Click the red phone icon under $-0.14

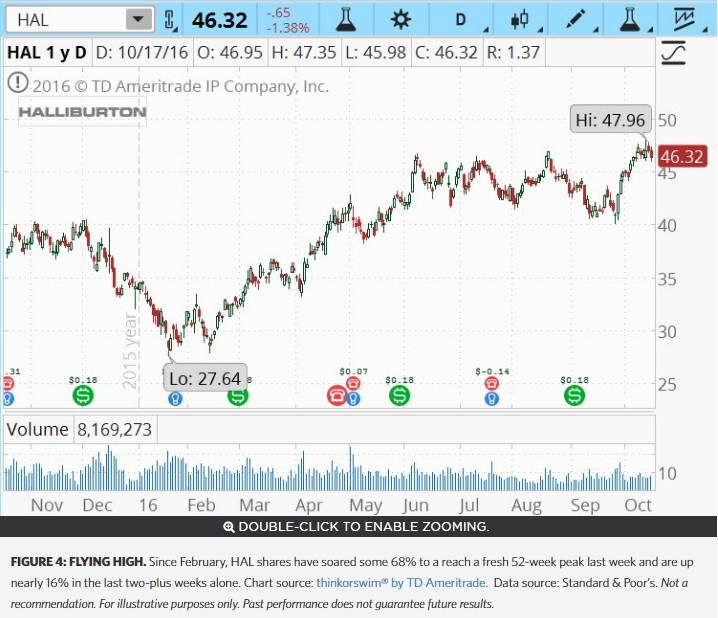[x=491, y=383]
